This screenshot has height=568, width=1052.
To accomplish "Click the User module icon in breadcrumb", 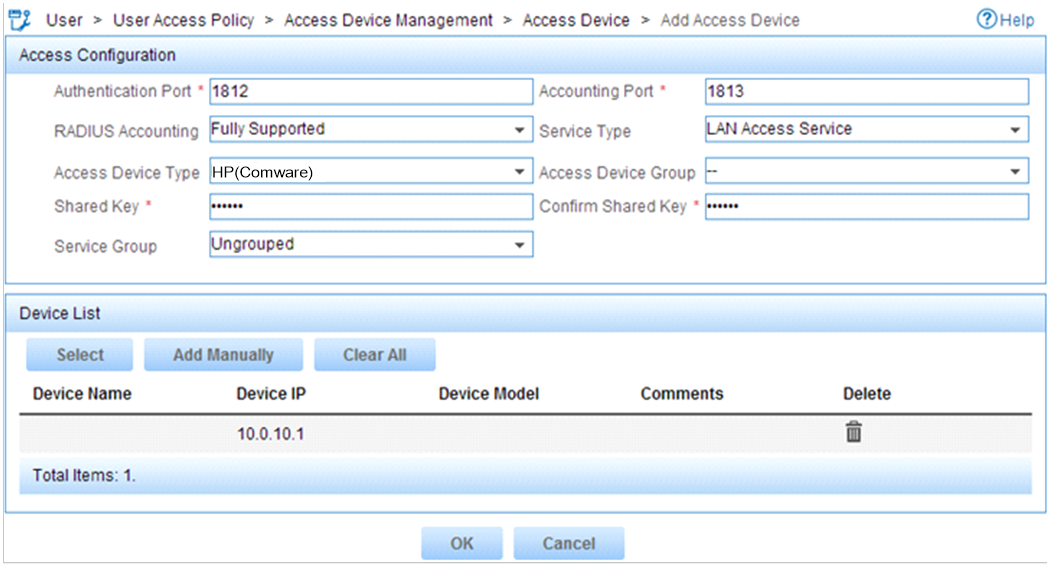I will click(20, 20).
